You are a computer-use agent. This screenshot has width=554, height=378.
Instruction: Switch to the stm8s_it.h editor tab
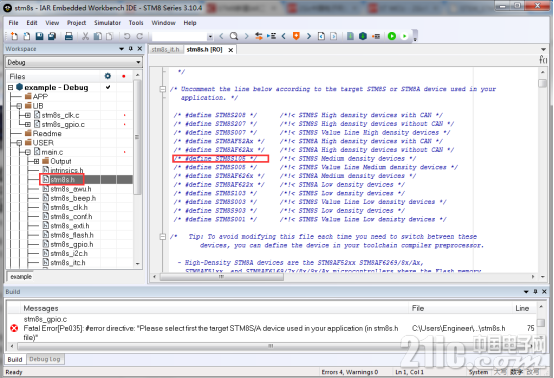coord(165,49)
